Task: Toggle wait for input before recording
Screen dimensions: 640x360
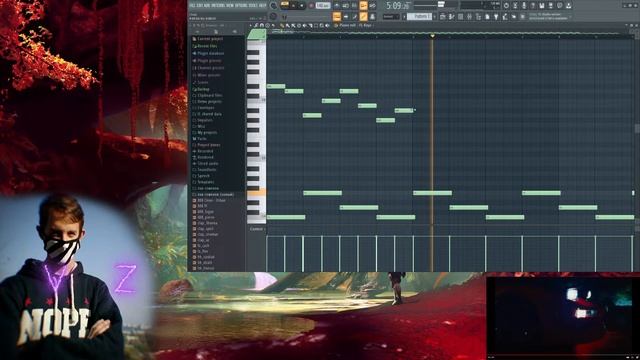Action: 345,5
